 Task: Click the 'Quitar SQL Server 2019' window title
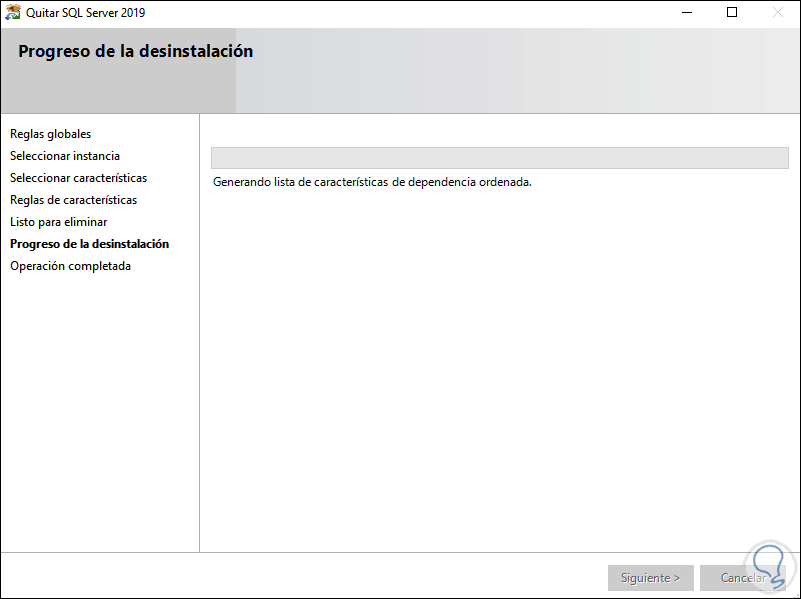pos(85,13)
